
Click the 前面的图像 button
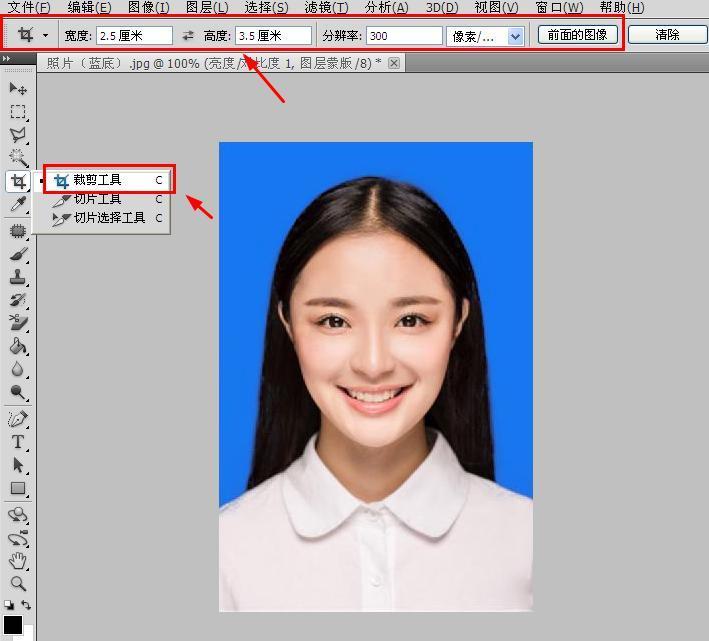click(577, 35)
